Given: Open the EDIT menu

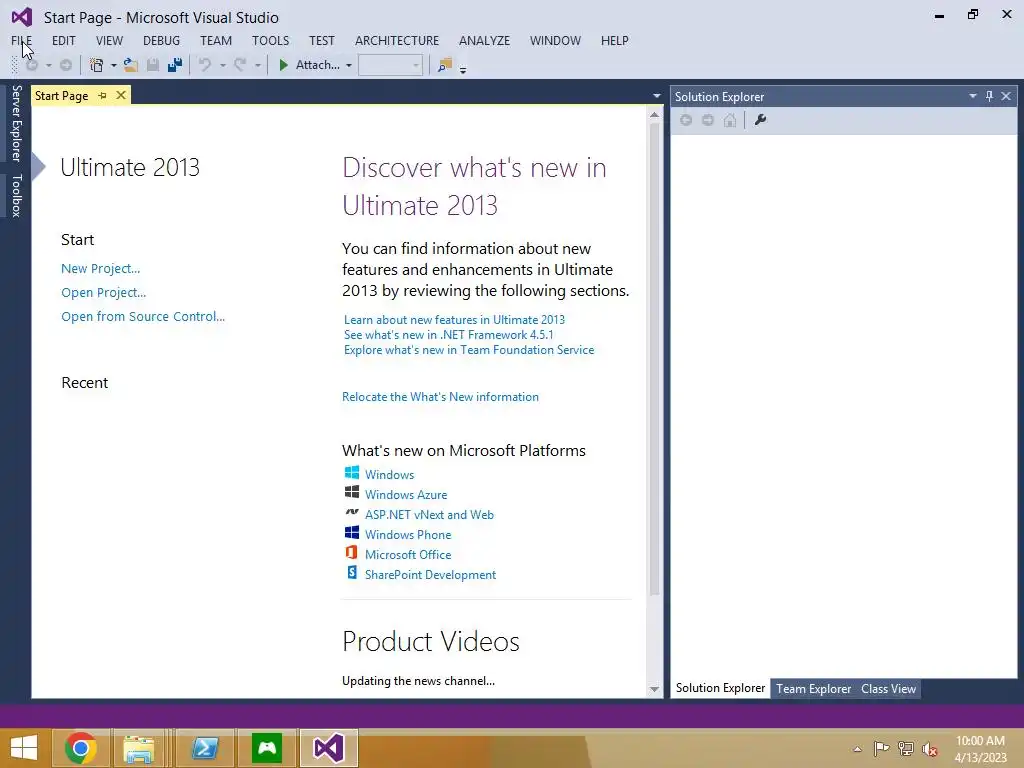Looking at the screenshot, I should [63, 40].
